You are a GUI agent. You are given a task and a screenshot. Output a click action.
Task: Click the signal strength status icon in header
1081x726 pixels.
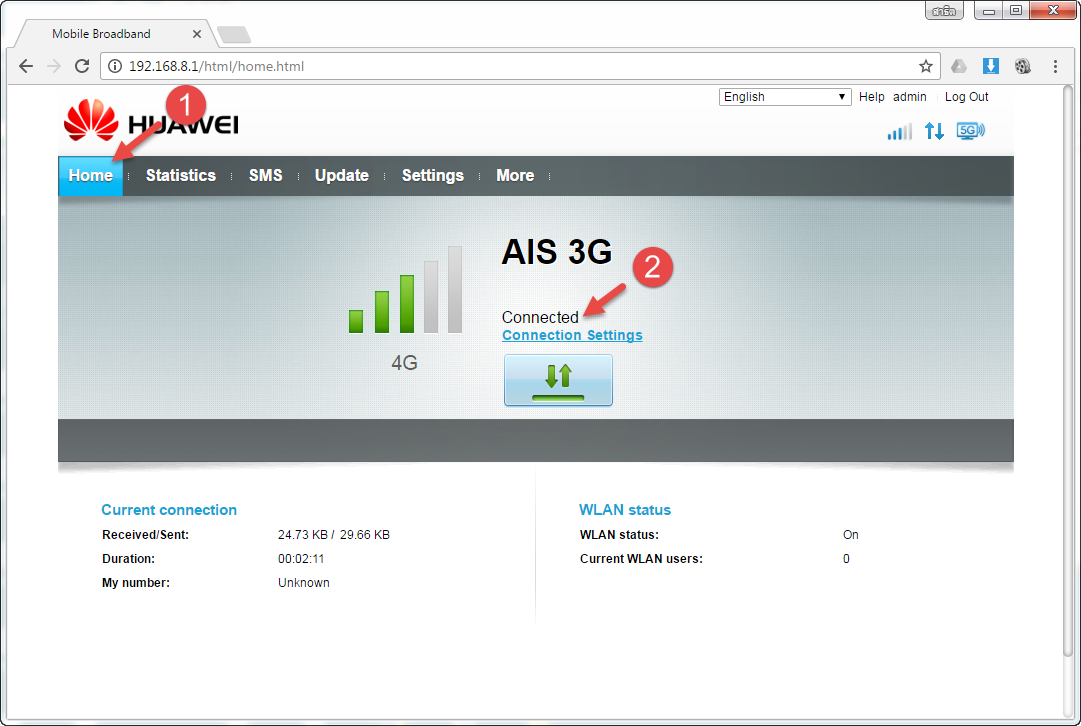pyautogui.click(x=900, y=131)
